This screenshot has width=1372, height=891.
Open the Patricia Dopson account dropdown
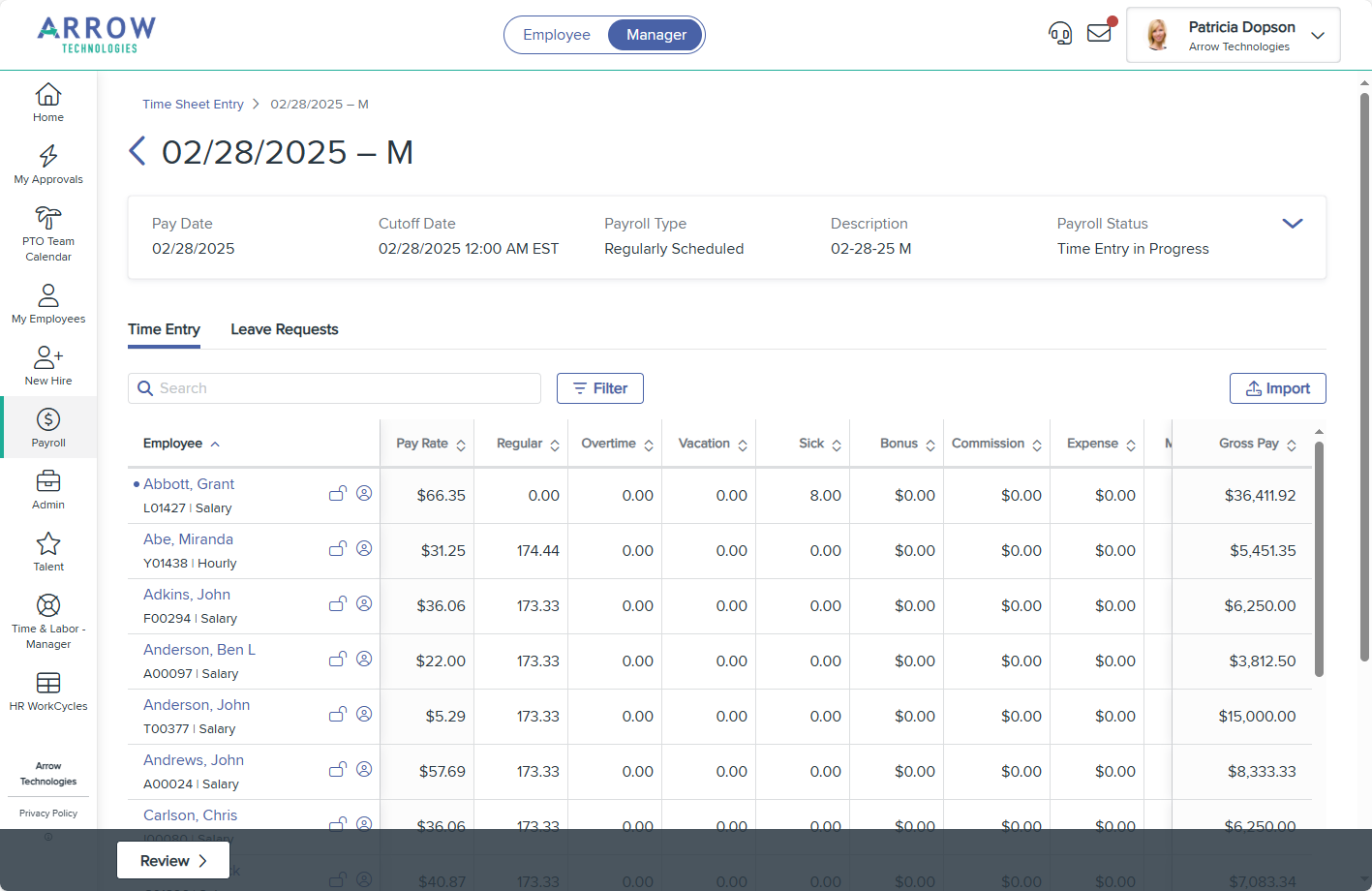pyautogui.click(x=1317, y=36)
